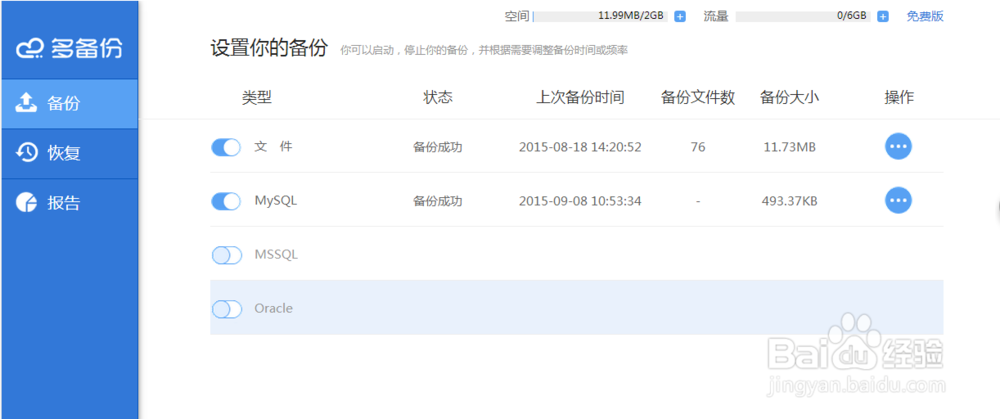Click the timestamp 2015-09-08 10:53:34
The image size is (1000, 419).
coord(580,202)
